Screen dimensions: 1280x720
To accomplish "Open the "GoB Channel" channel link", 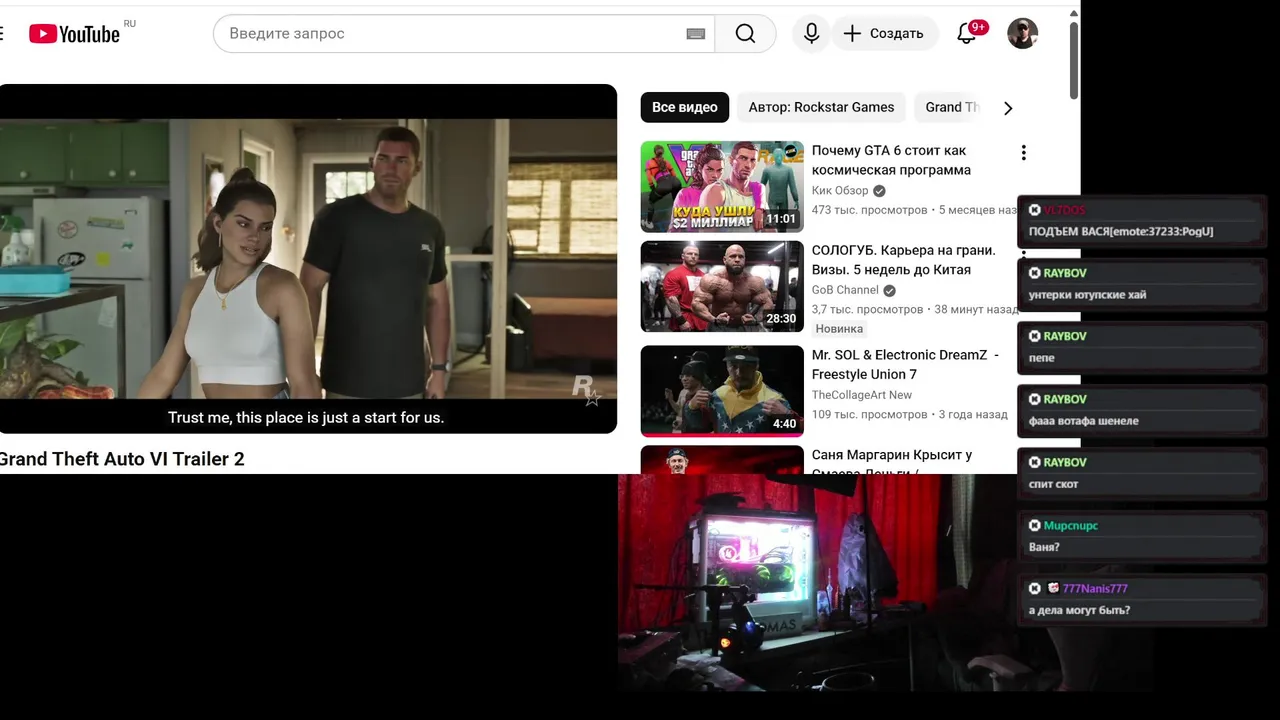I will click(845, 290).
